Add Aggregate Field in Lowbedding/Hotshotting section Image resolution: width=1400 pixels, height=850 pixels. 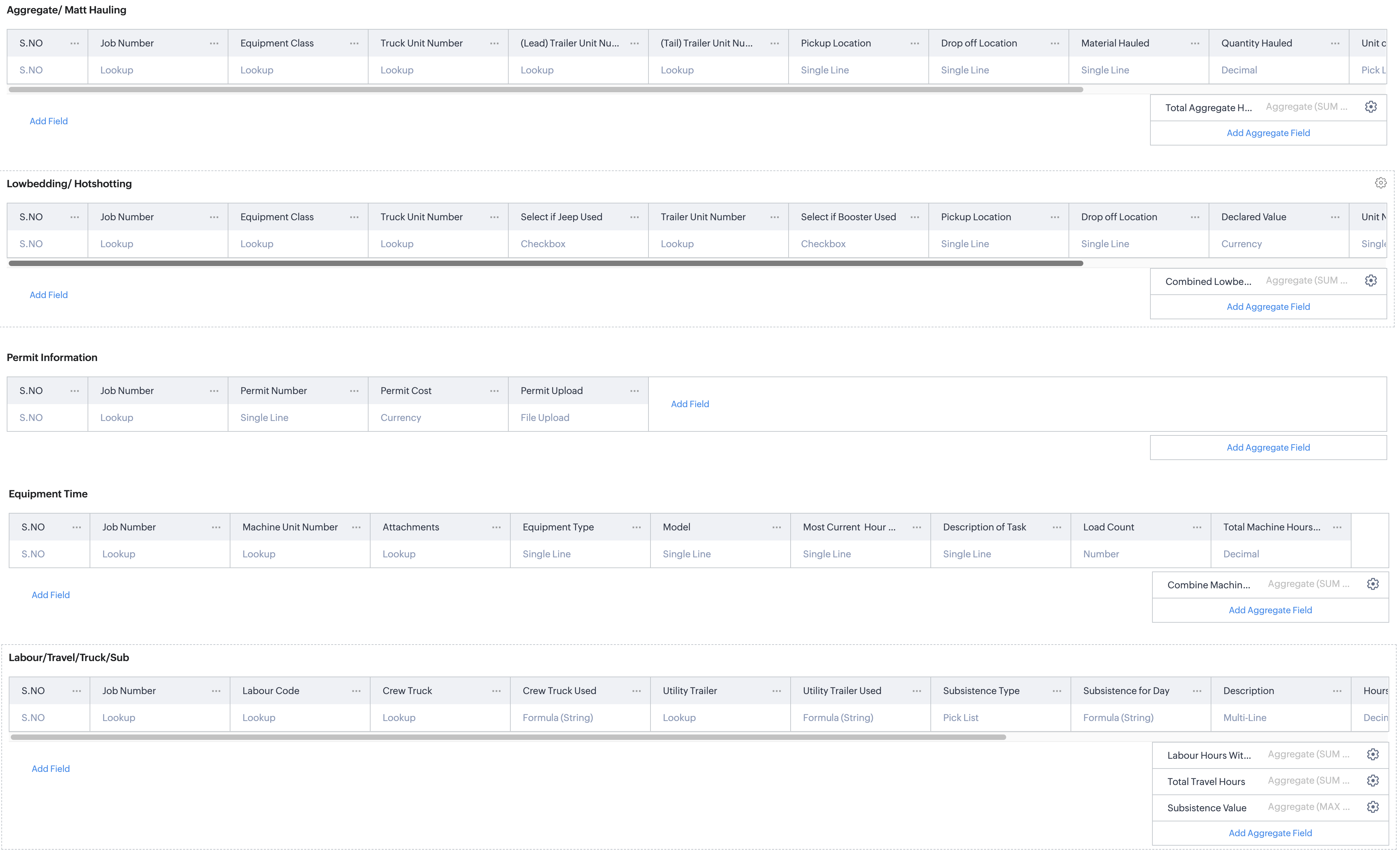click(1268, 307)
